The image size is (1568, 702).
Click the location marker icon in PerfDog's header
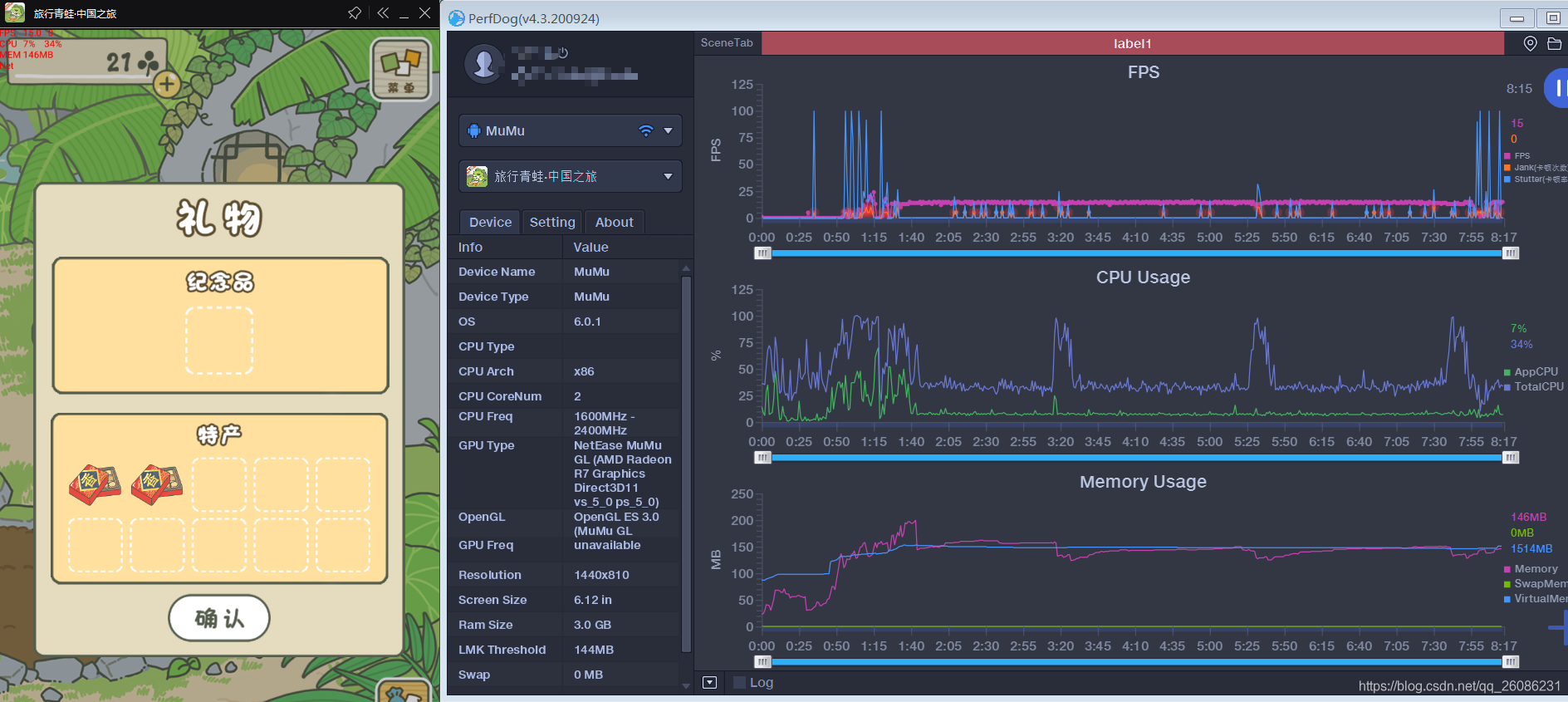[1530, 43]
